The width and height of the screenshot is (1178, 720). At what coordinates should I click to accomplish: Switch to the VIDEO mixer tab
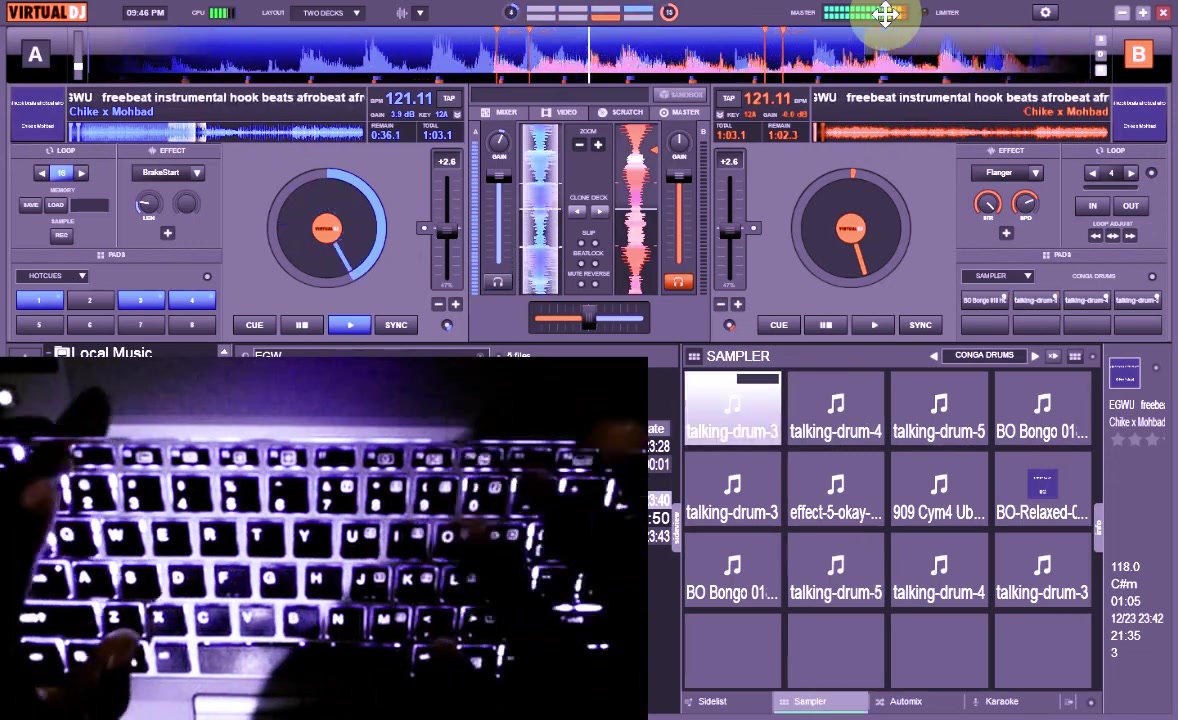click(x=565, y=112)
